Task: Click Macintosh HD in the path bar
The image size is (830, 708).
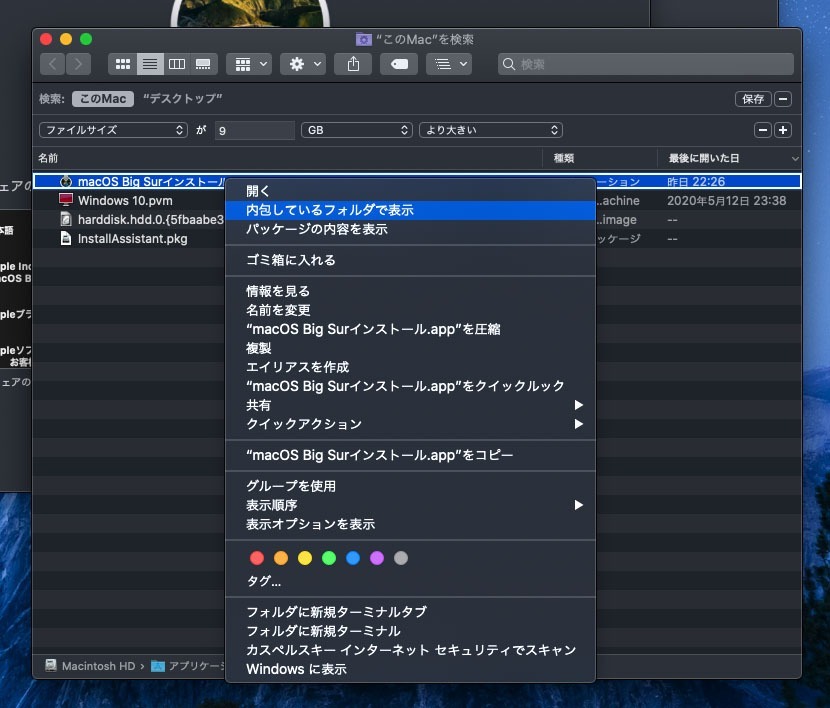Action: coord(91,666)
